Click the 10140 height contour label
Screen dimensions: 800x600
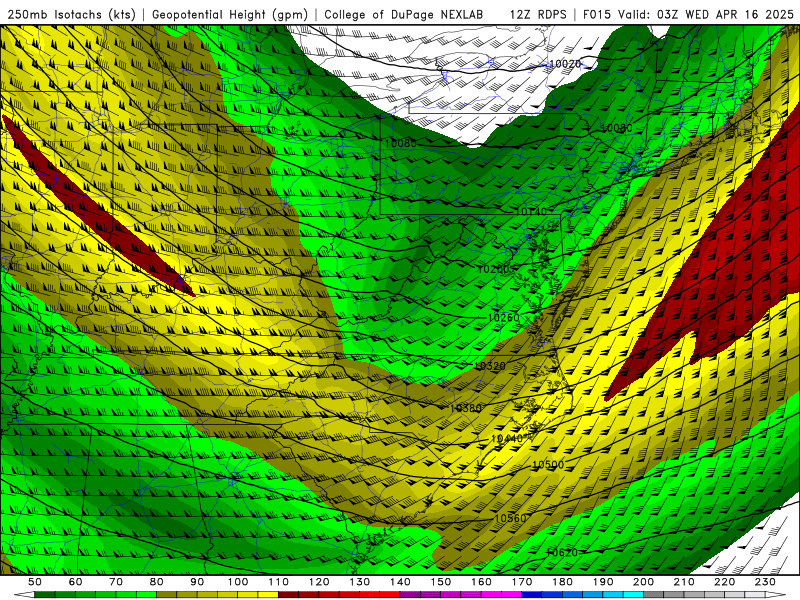point(531,211)
